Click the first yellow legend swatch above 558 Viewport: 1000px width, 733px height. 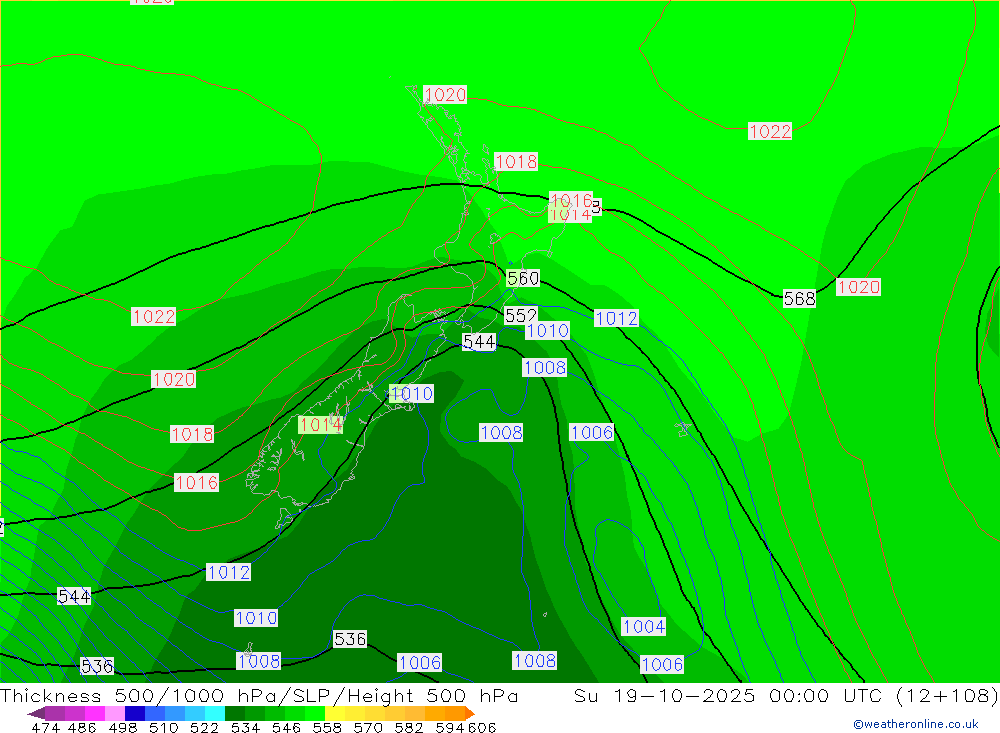click(x=335, y=713)
